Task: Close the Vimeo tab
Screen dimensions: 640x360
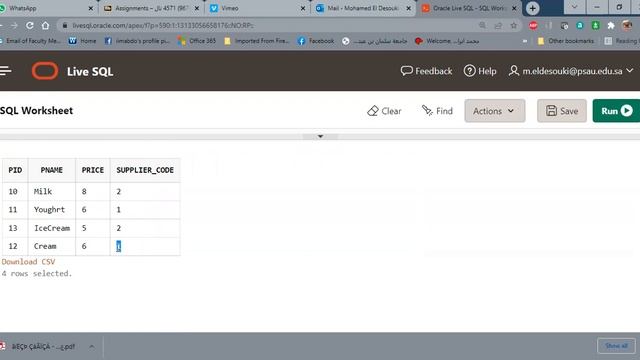Action: 303,8
